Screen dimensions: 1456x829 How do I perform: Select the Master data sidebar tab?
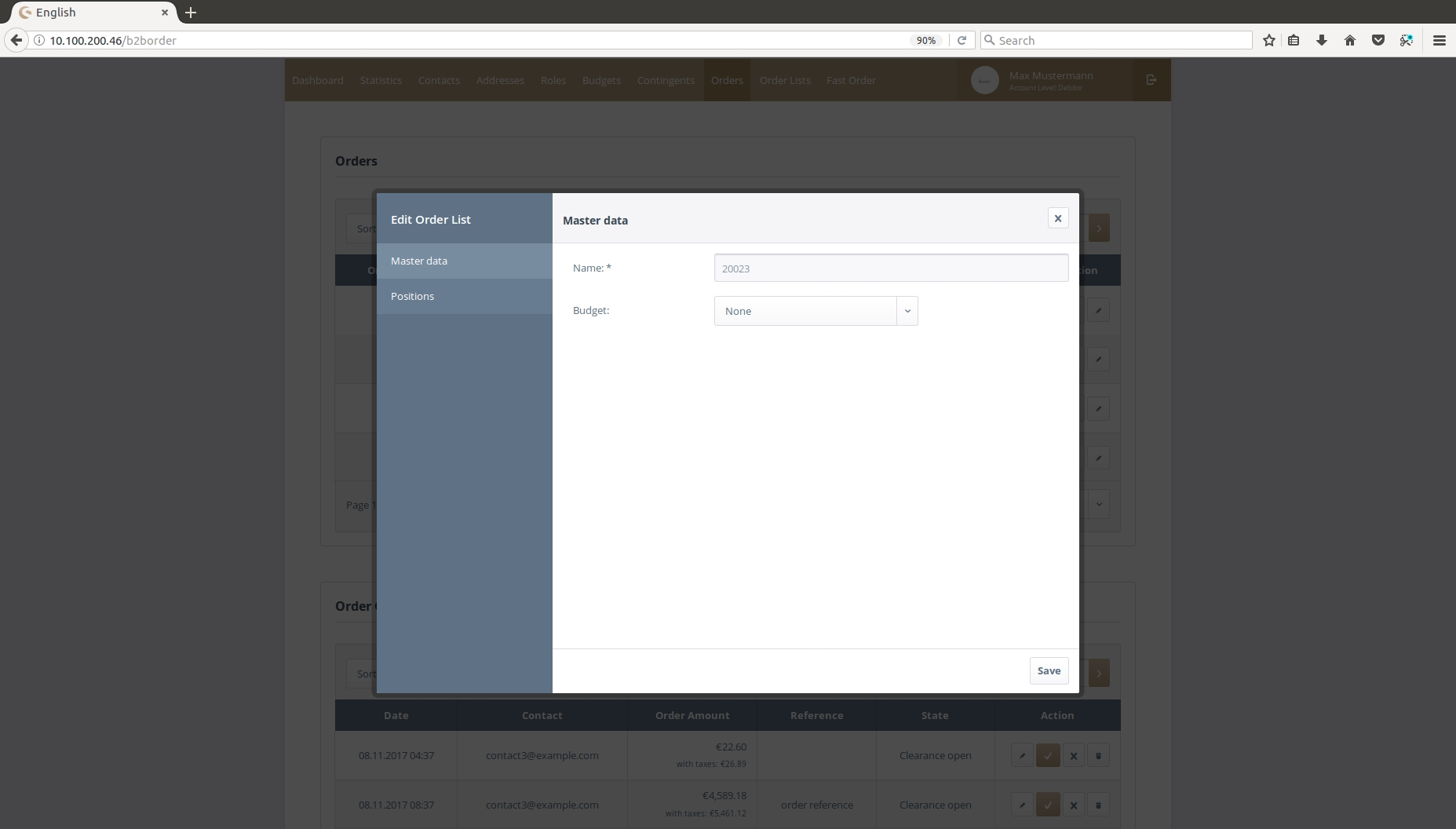(419, 261)
